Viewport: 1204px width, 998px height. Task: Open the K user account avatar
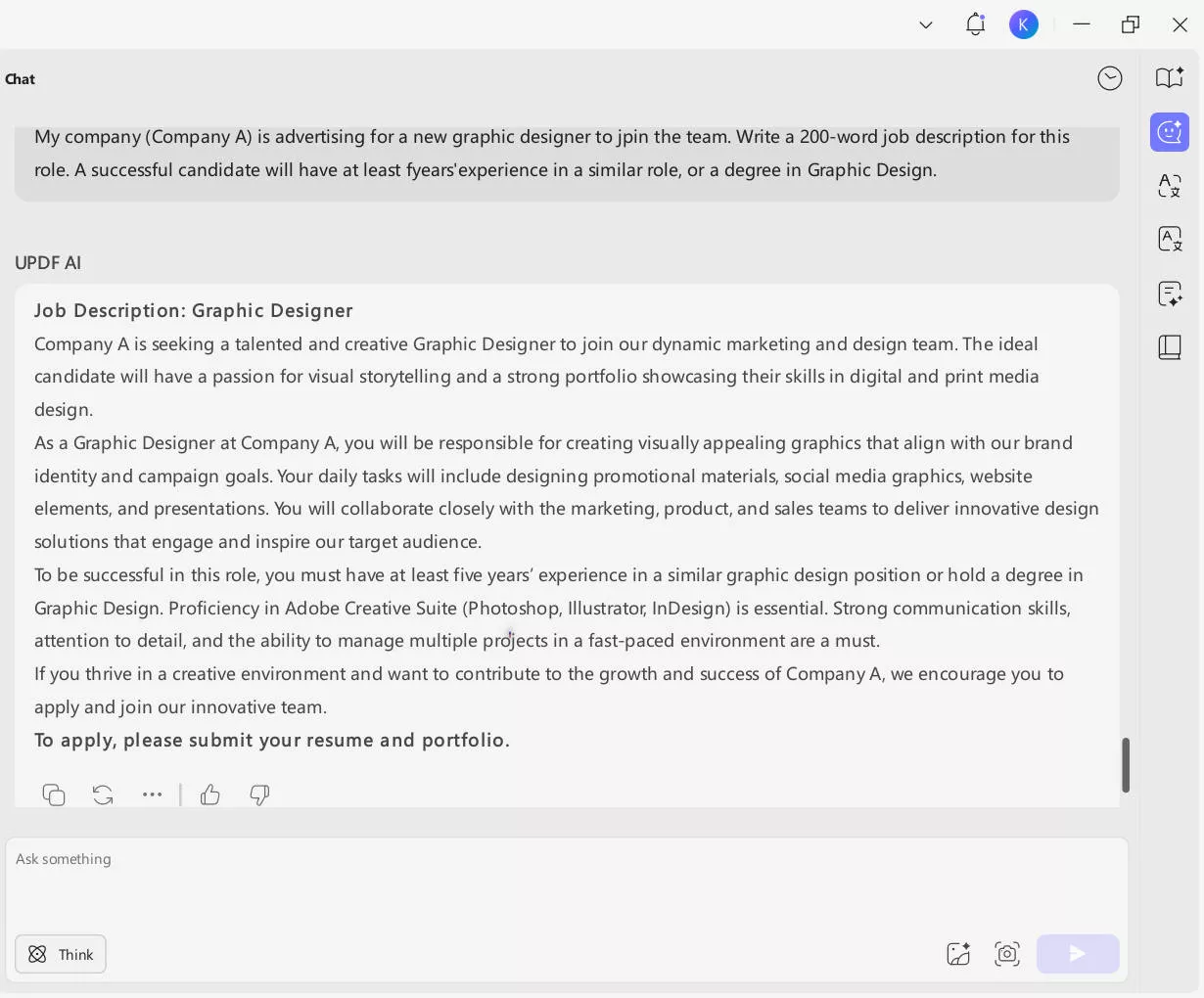coord(1024,25)
